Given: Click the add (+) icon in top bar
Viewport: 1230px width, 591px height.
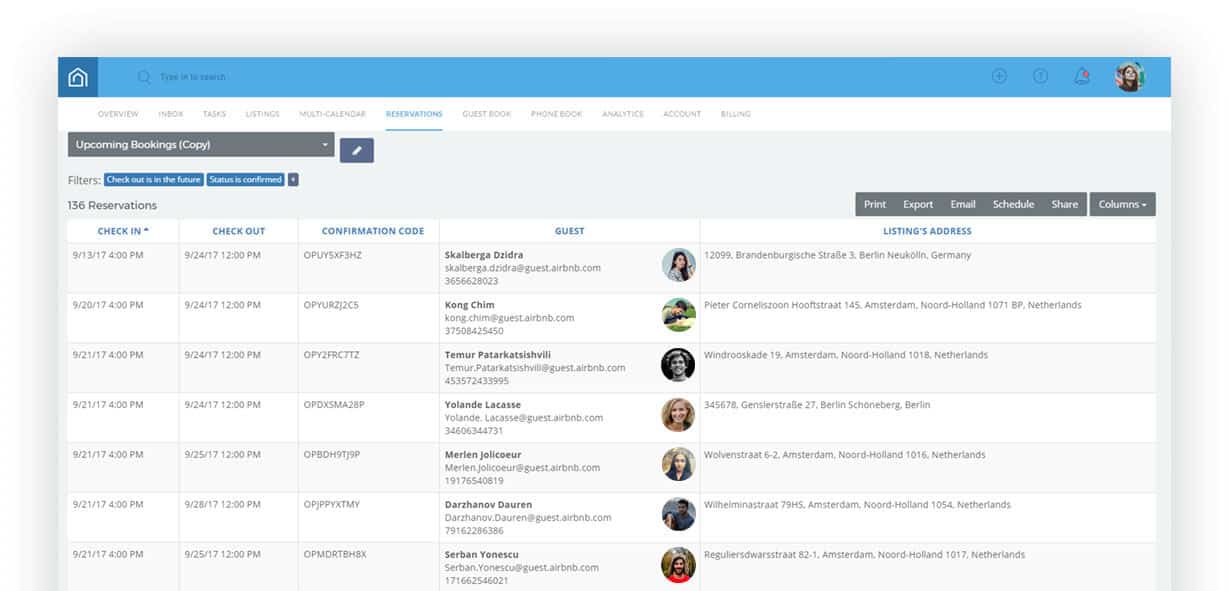Looking at the screenshot, I should 998,76.
